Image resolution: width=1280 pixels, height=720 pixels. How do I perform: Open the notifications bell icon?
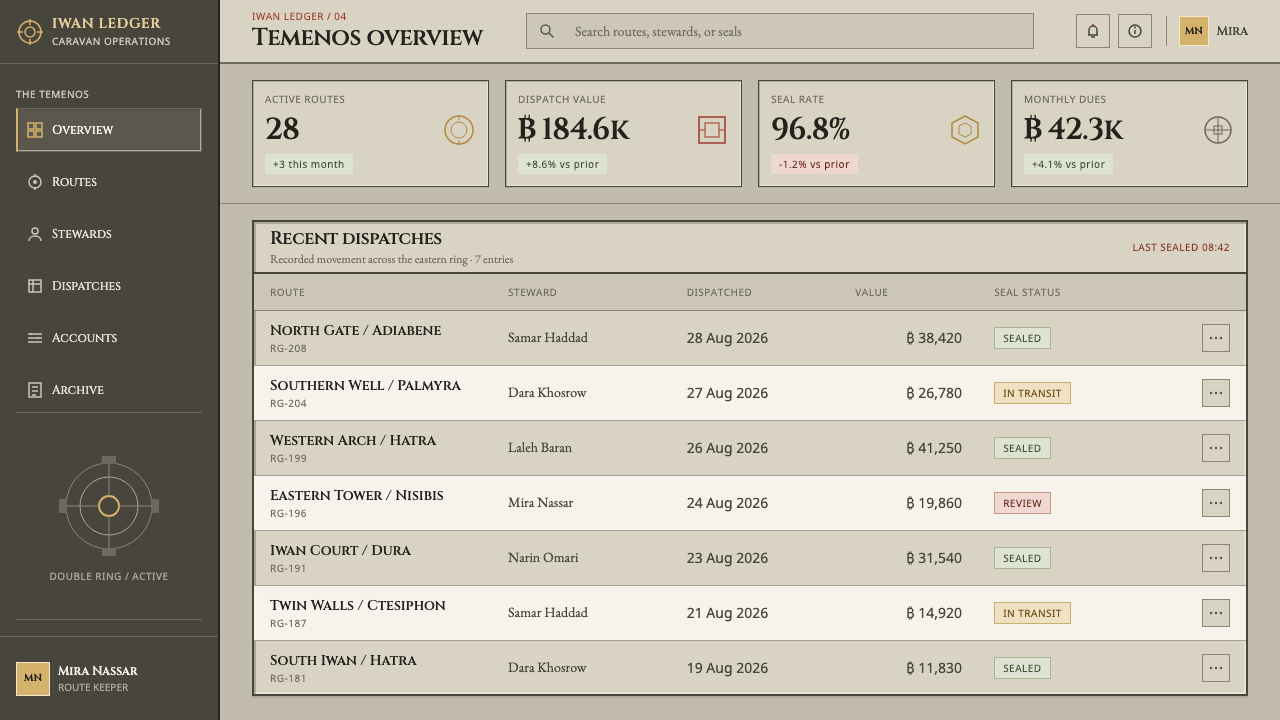point(1093,31)
